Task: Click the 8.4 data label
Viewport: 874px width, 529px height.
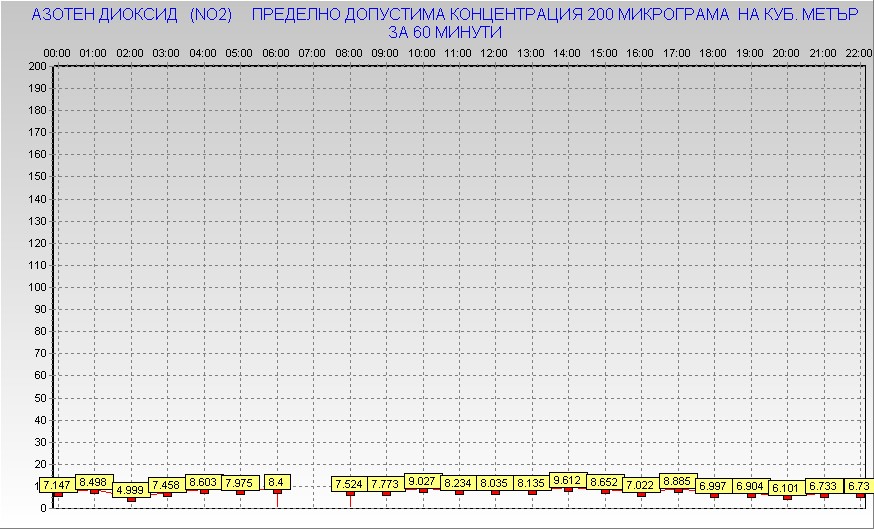Action: (277, 482)
